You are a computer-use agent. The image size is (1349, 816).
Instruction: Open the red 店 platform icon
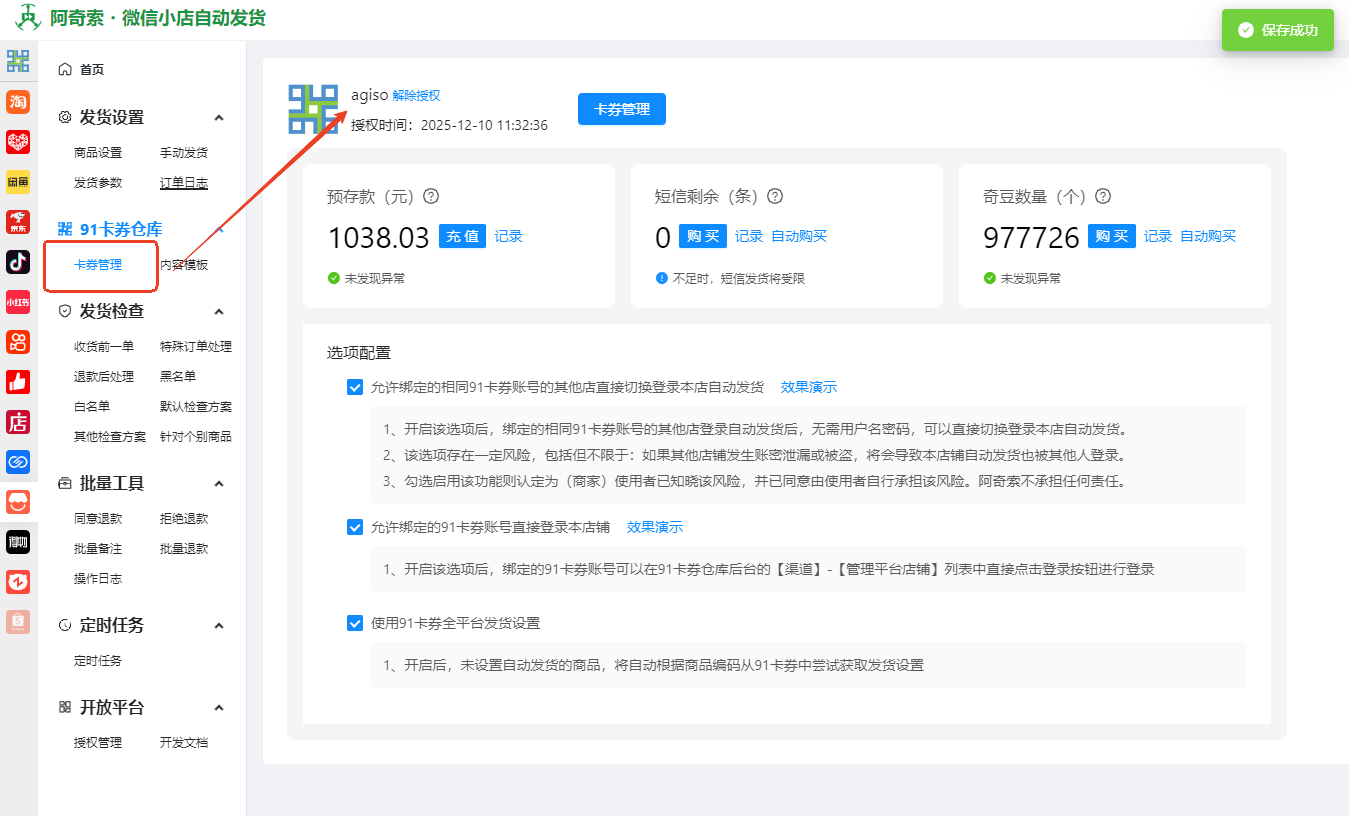click(x=18, y=422)
